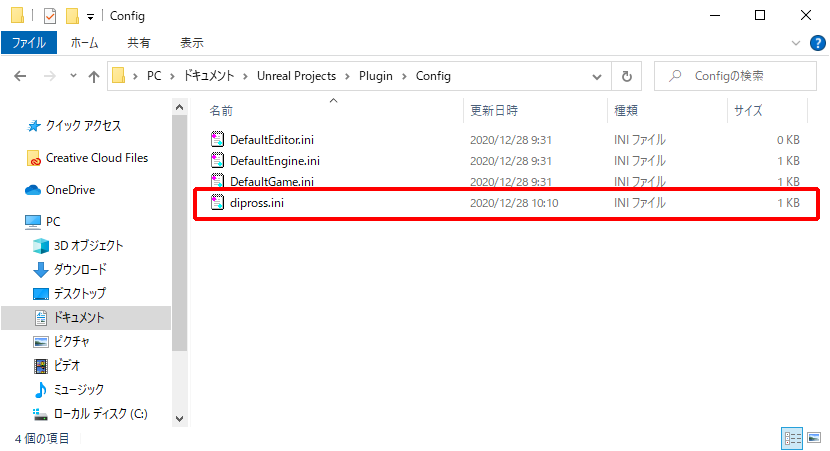Click the New folder quick access icon

(x=72, y=16)
